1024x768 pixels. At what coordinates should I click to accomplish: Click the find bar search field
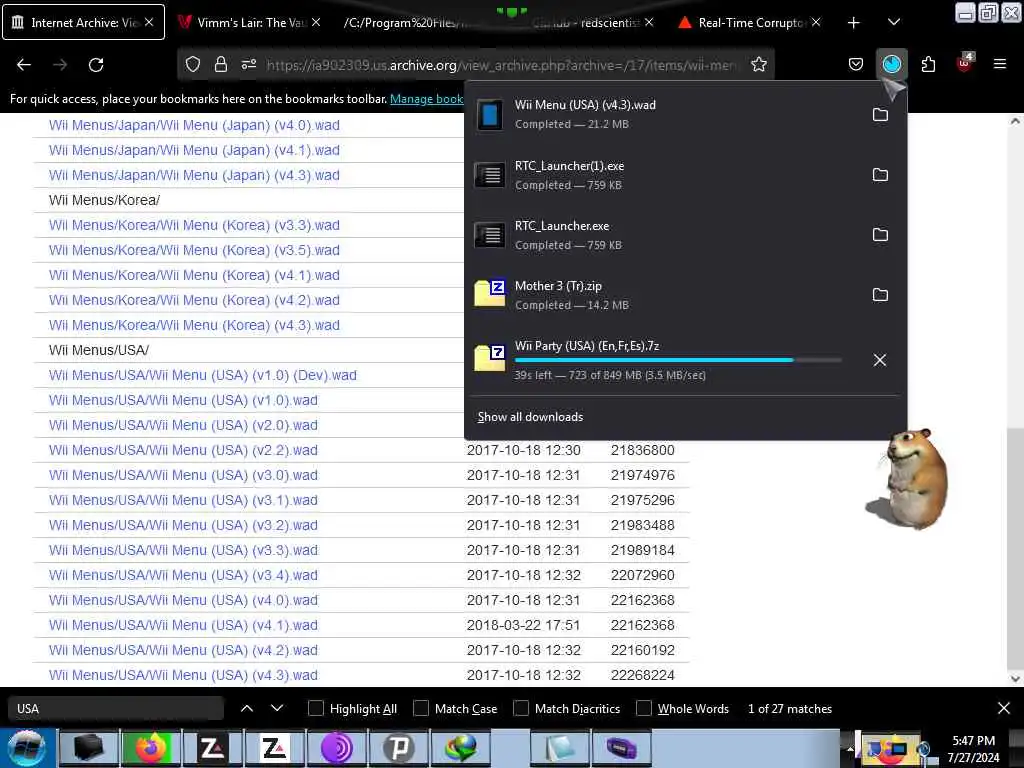click(x=116, y=709)
